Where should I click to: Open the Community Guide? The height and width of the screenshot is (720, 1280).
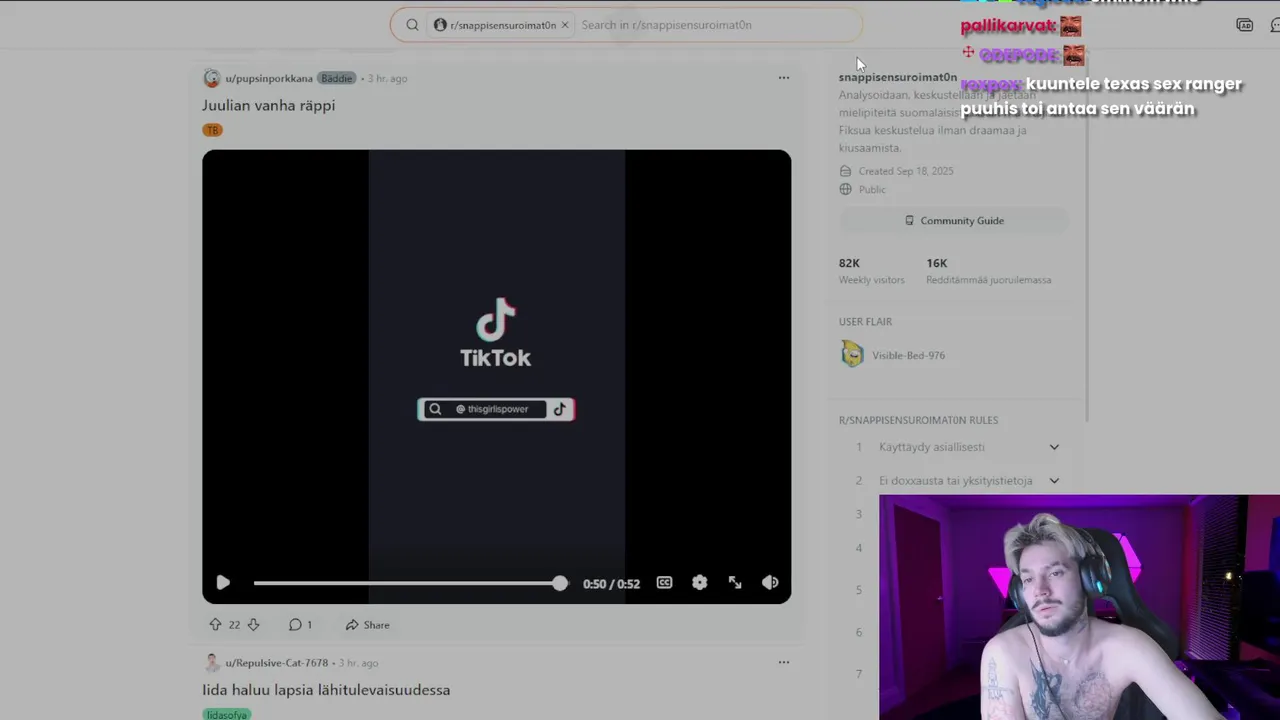954,220
